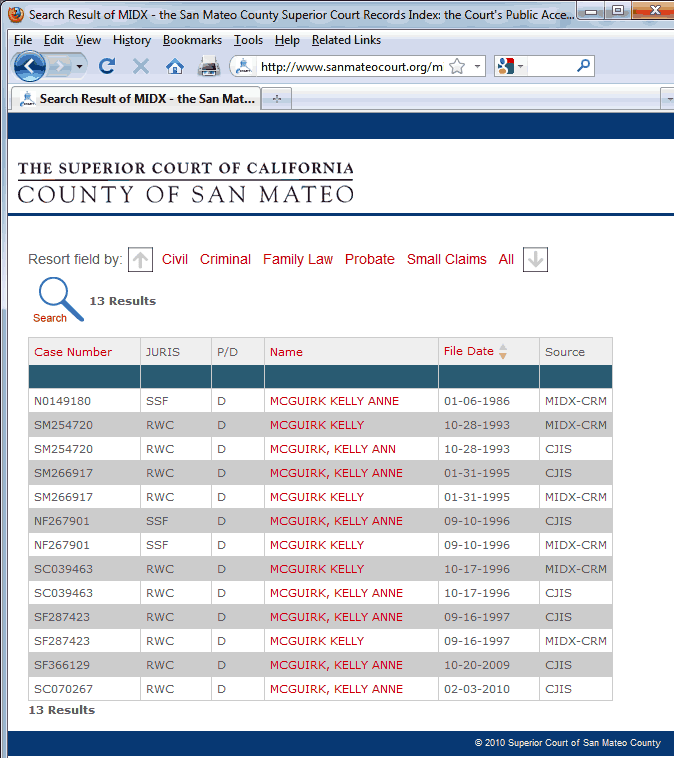Screen dimensions: 674x758
Task: Open MCGUIRK, KELLY ANNE link for SF366129
Action: tap(336, 665)
